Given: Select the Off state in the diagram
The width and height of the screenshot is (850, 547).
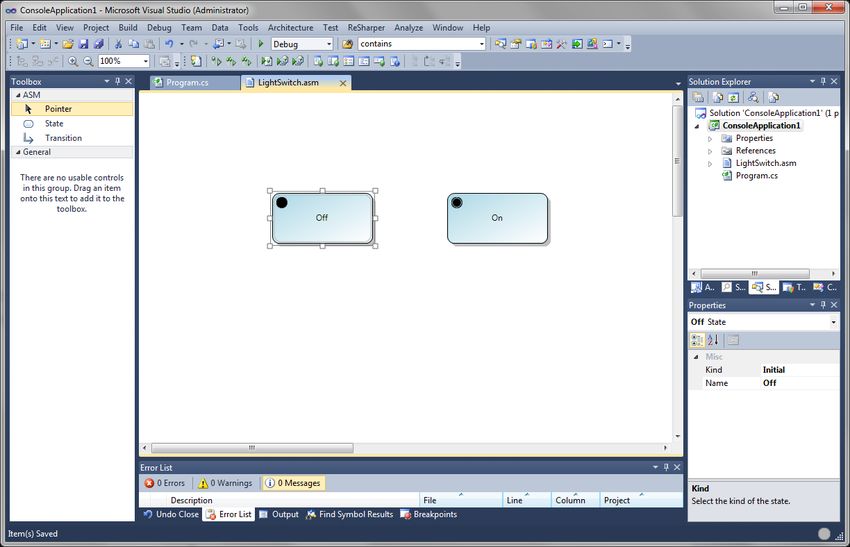Looking at the screenshot, I should (x=323, y=218).
